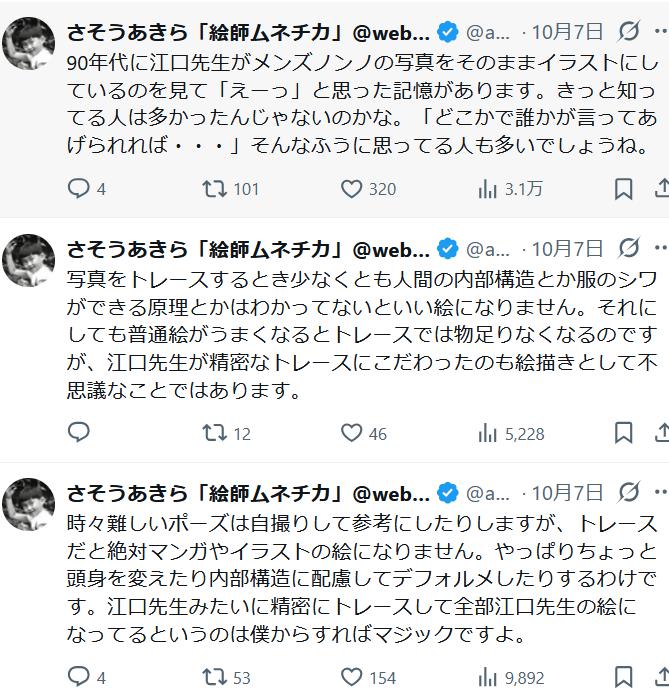669x696 pixels.
Task: Like the second tweet with 46 likes
Action: [351, 432]
